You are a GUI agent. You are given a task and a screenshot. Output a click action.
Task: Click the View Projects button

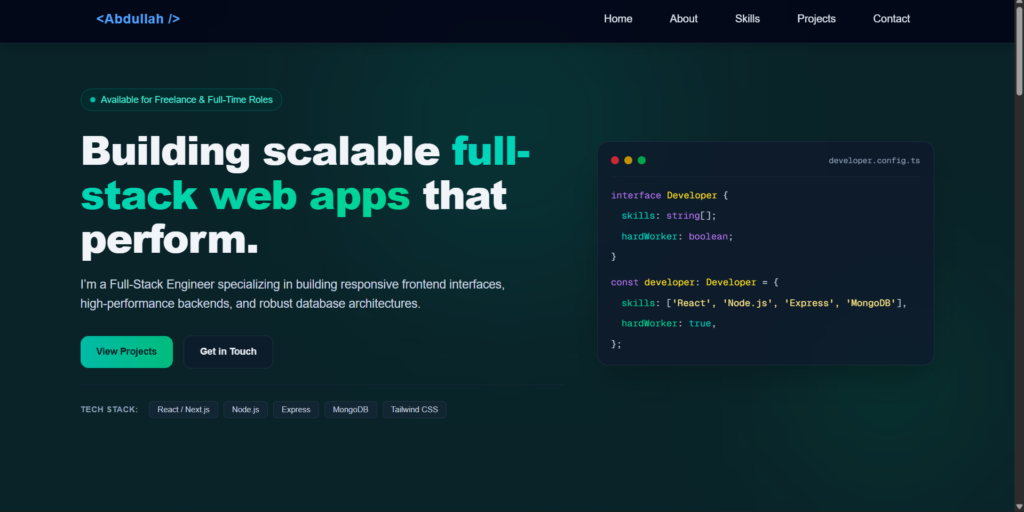point(127,352)
